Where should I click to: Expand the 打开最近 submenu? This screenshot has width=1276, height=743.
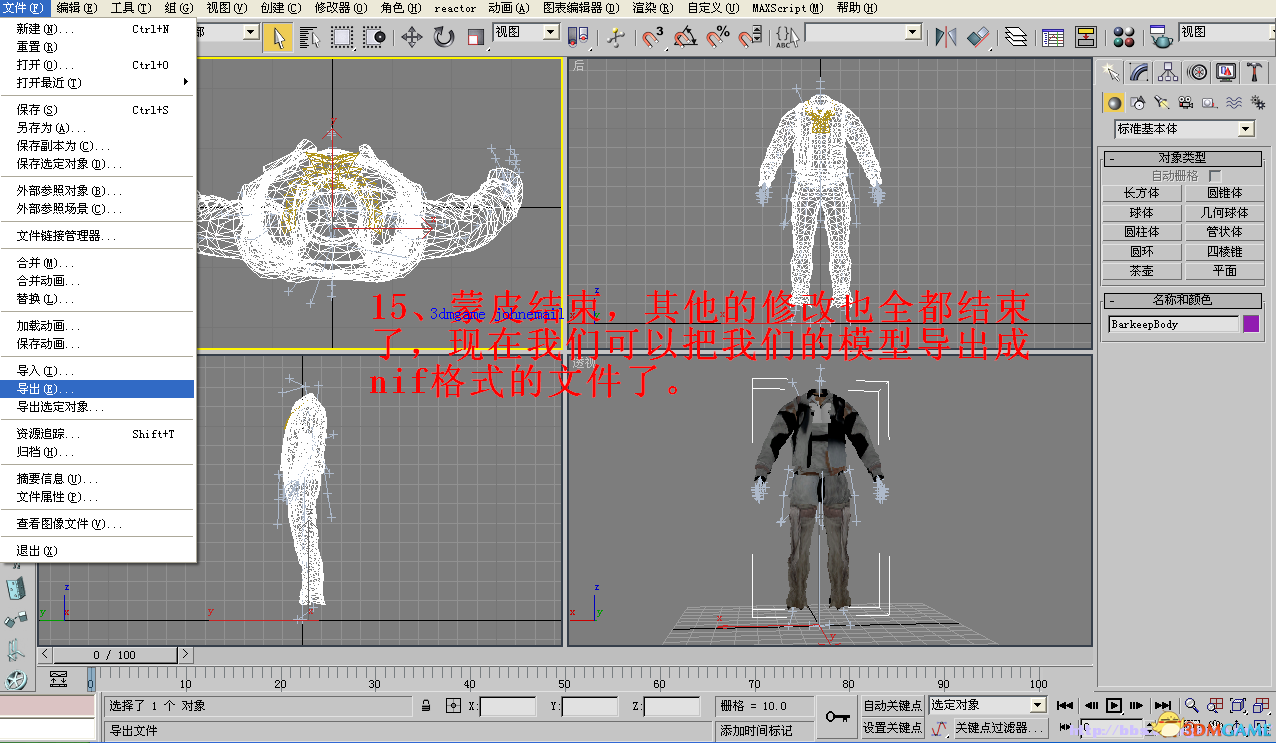98,83
